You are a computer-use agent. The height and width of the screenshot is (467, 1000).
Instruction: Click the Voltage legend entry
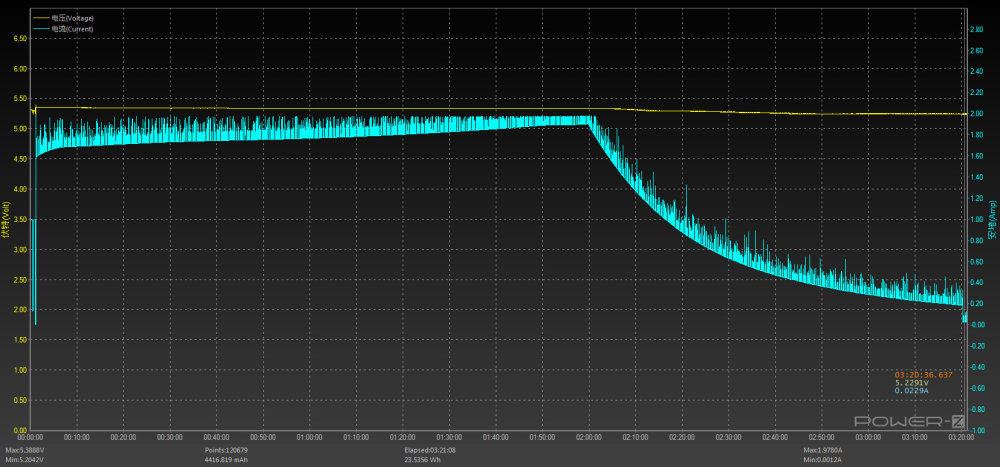point(74,18)
